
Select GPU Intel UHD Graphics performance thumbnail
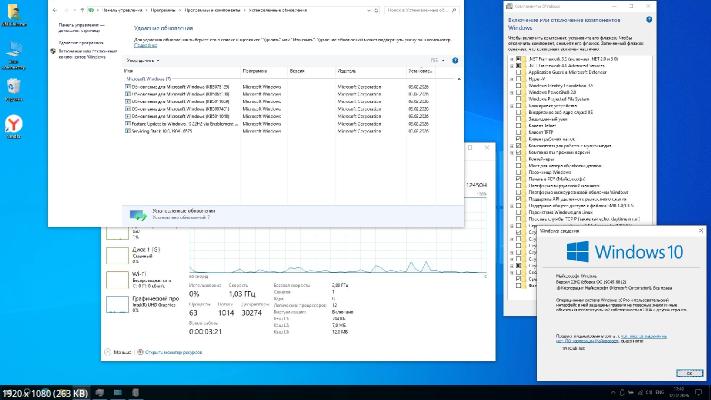(x=118, y=305)
